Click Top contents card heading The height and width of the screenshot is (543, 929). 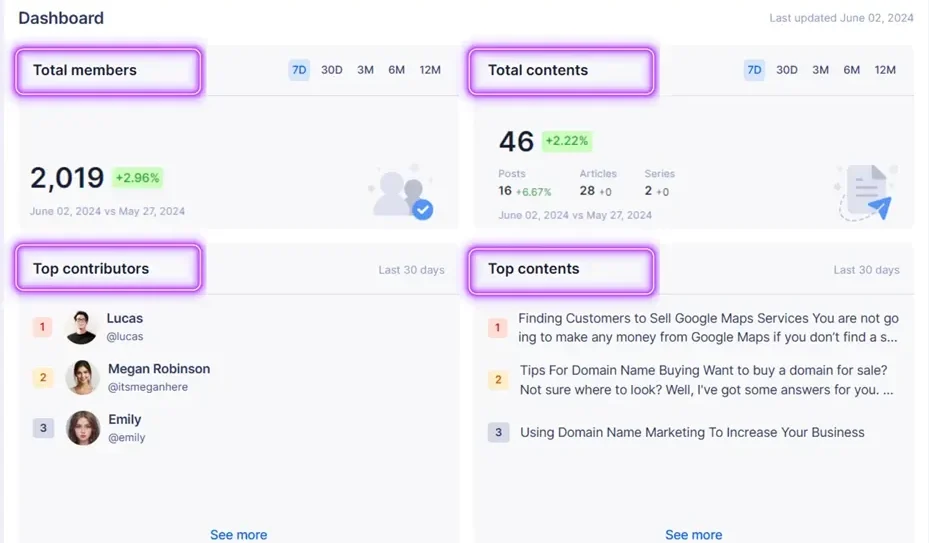pos(533,269)
